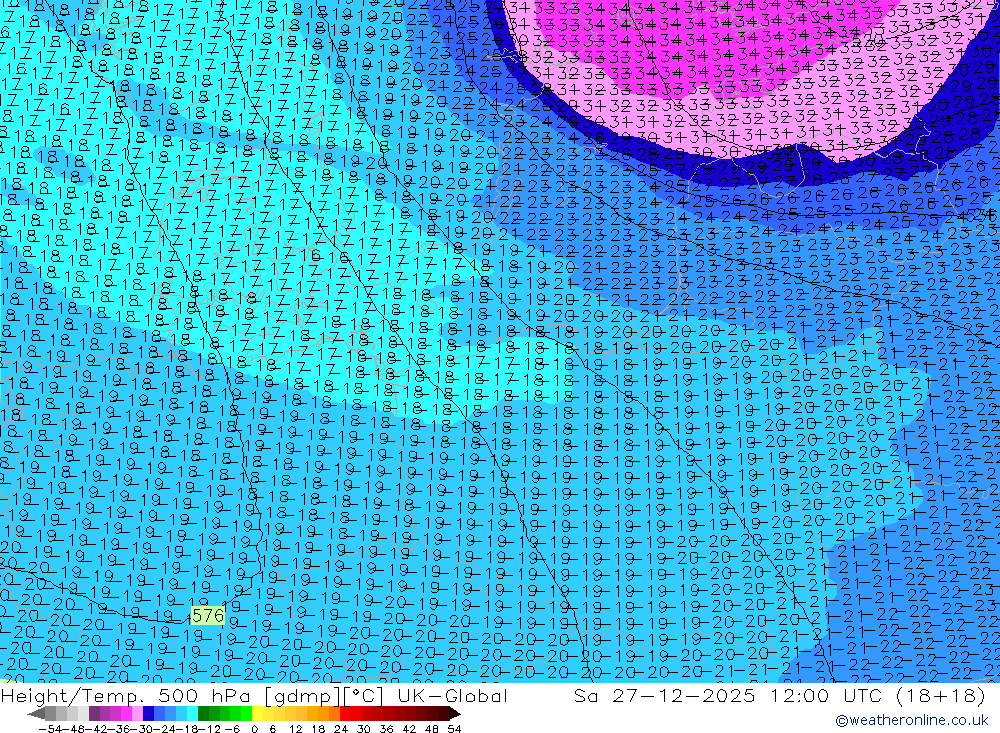
Task: Click the right dark arrow end of legend
Action: click(454, 713)
